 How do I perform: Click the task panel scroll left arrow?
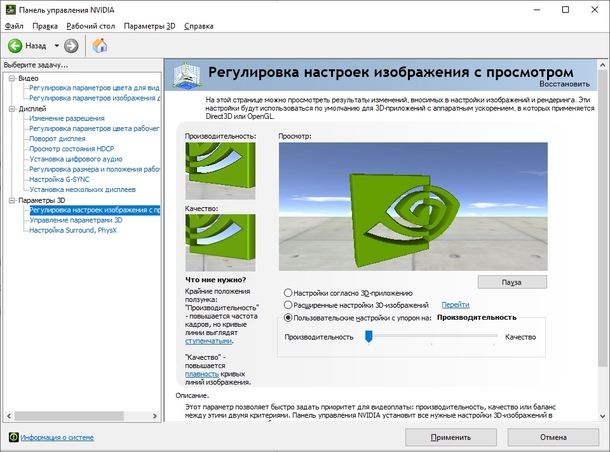coord(9,416)
